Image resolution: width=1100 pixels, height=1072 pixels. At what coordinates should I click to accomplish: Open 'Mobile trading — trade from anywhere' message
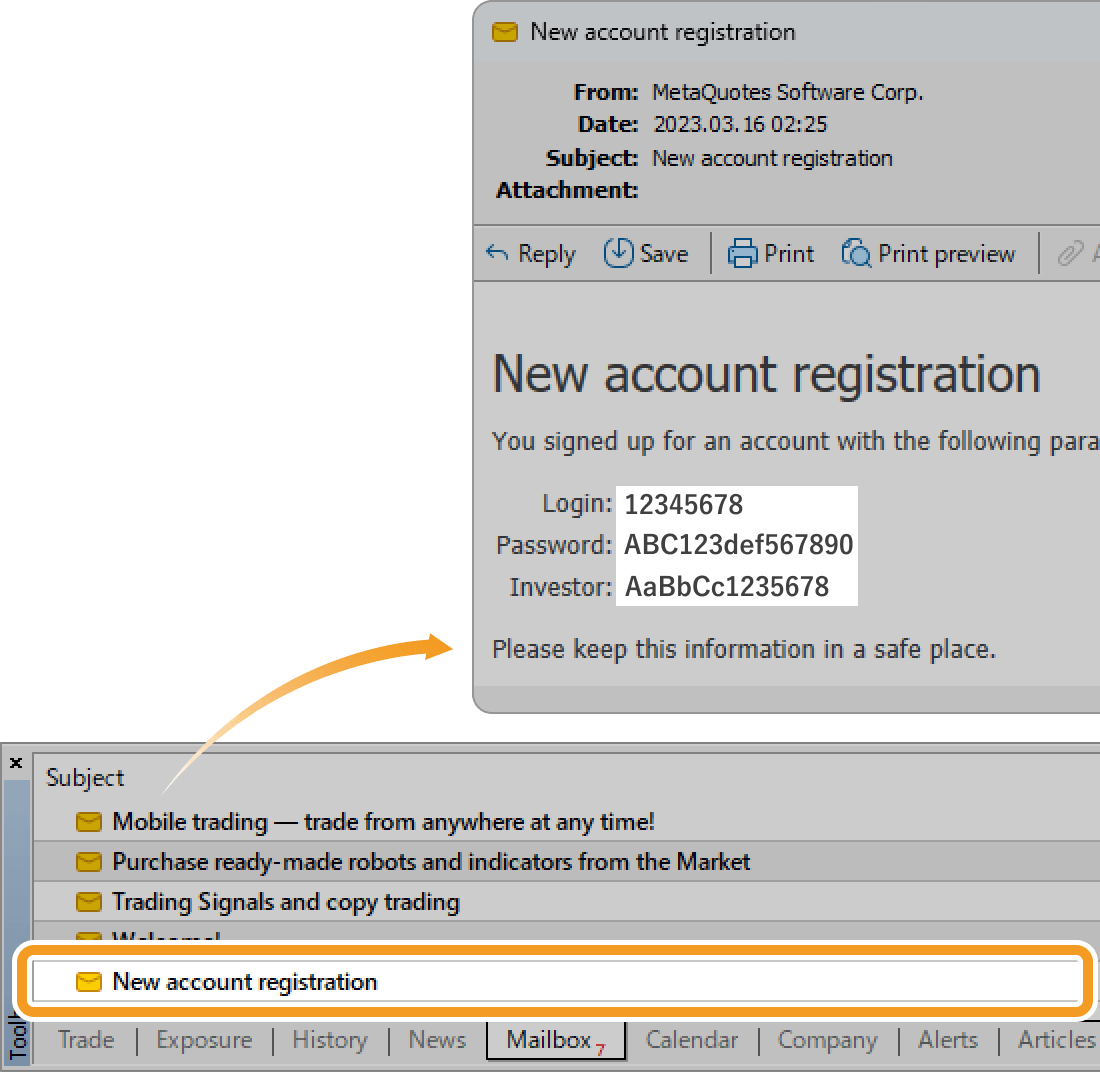pyautogui.click(x=383, y=822)
